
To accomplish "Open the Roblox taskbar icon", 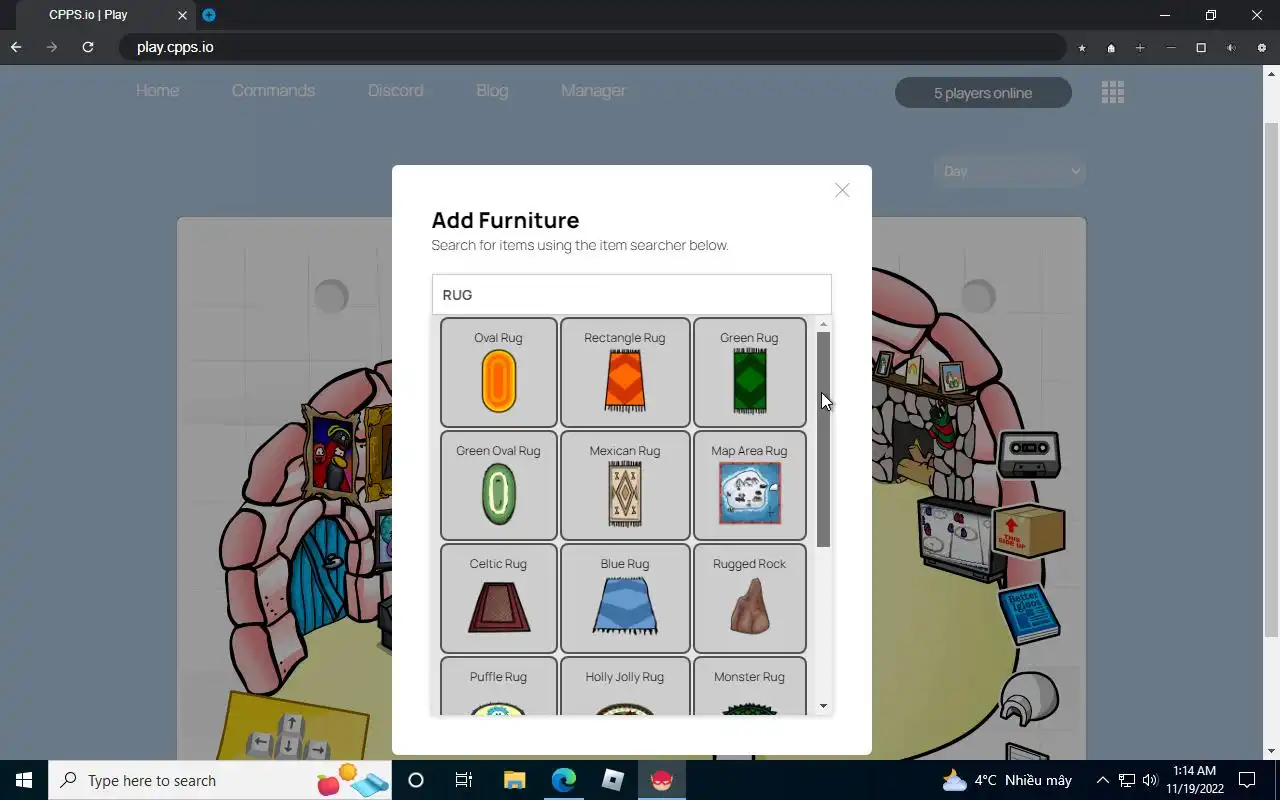I will tap(613, 780).
